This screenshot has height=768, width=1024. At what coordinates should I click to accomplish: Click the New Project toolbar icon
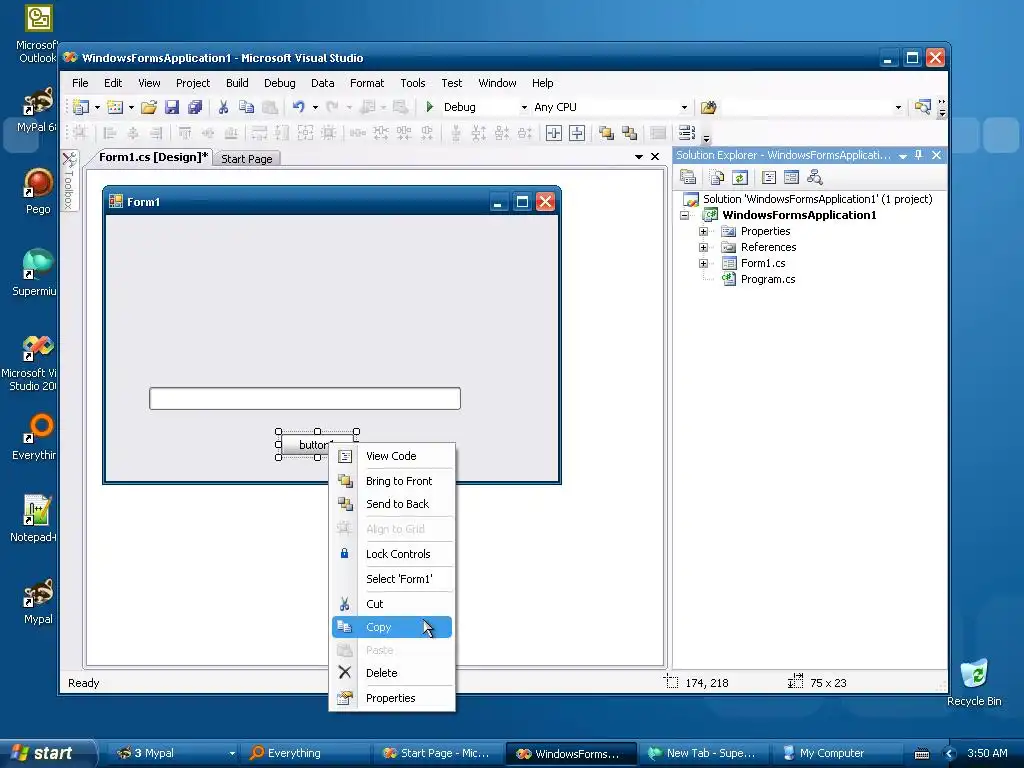pyautogui.click(x=80, y=107)
